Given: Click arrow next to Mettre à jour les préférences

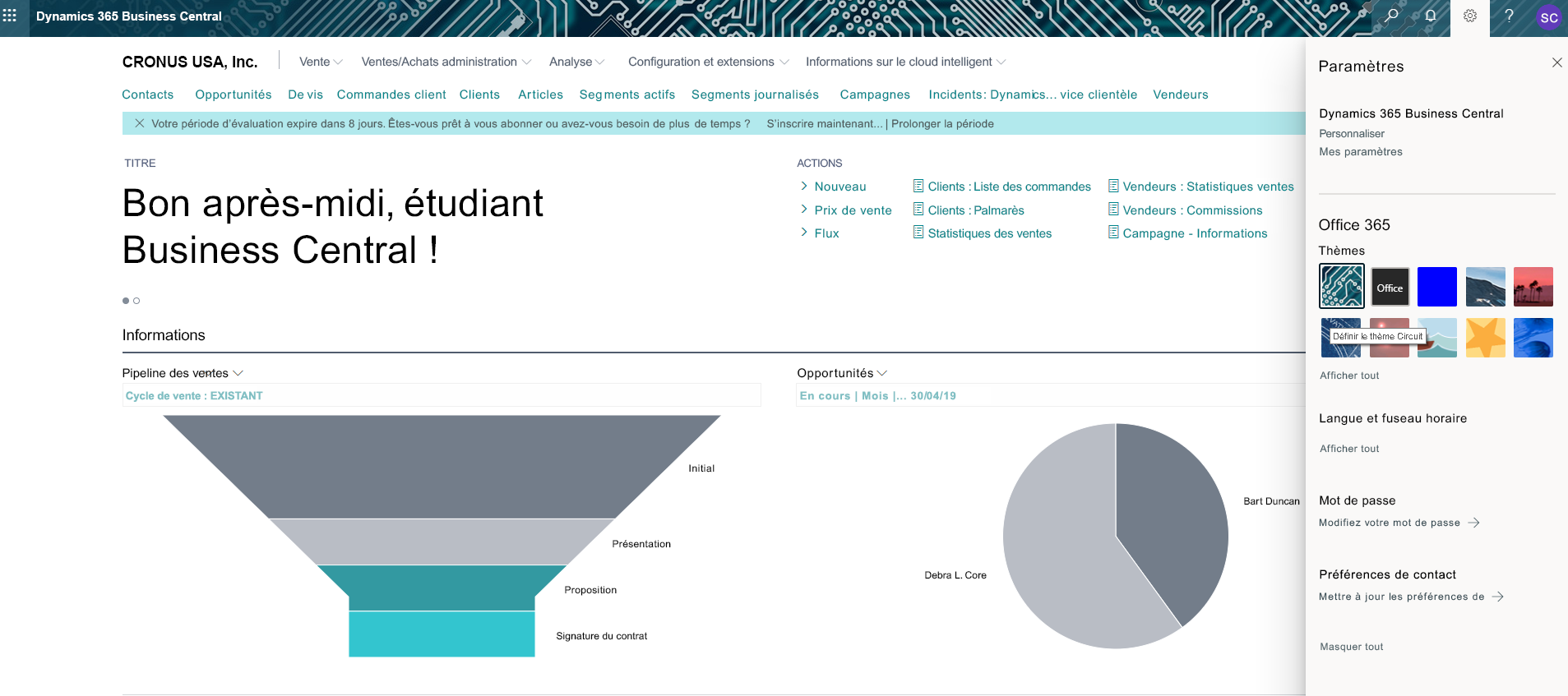Looking at the screenshot, I should click(1497, 597).
